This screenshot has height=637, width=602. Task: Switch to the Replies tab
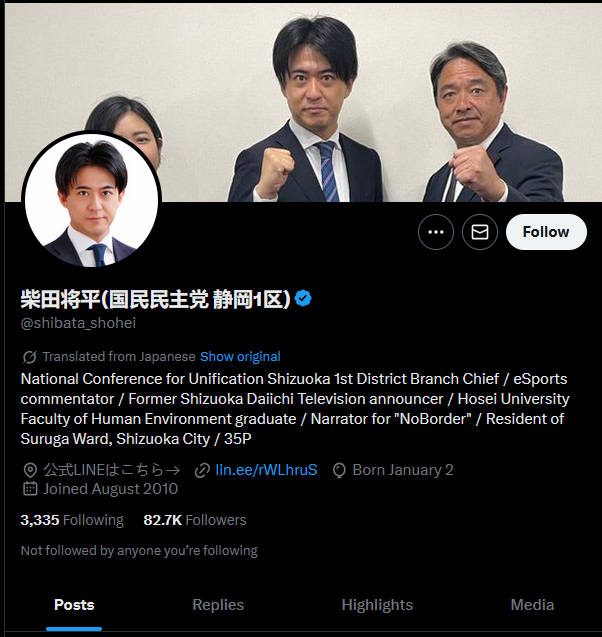tap(218, 605)
